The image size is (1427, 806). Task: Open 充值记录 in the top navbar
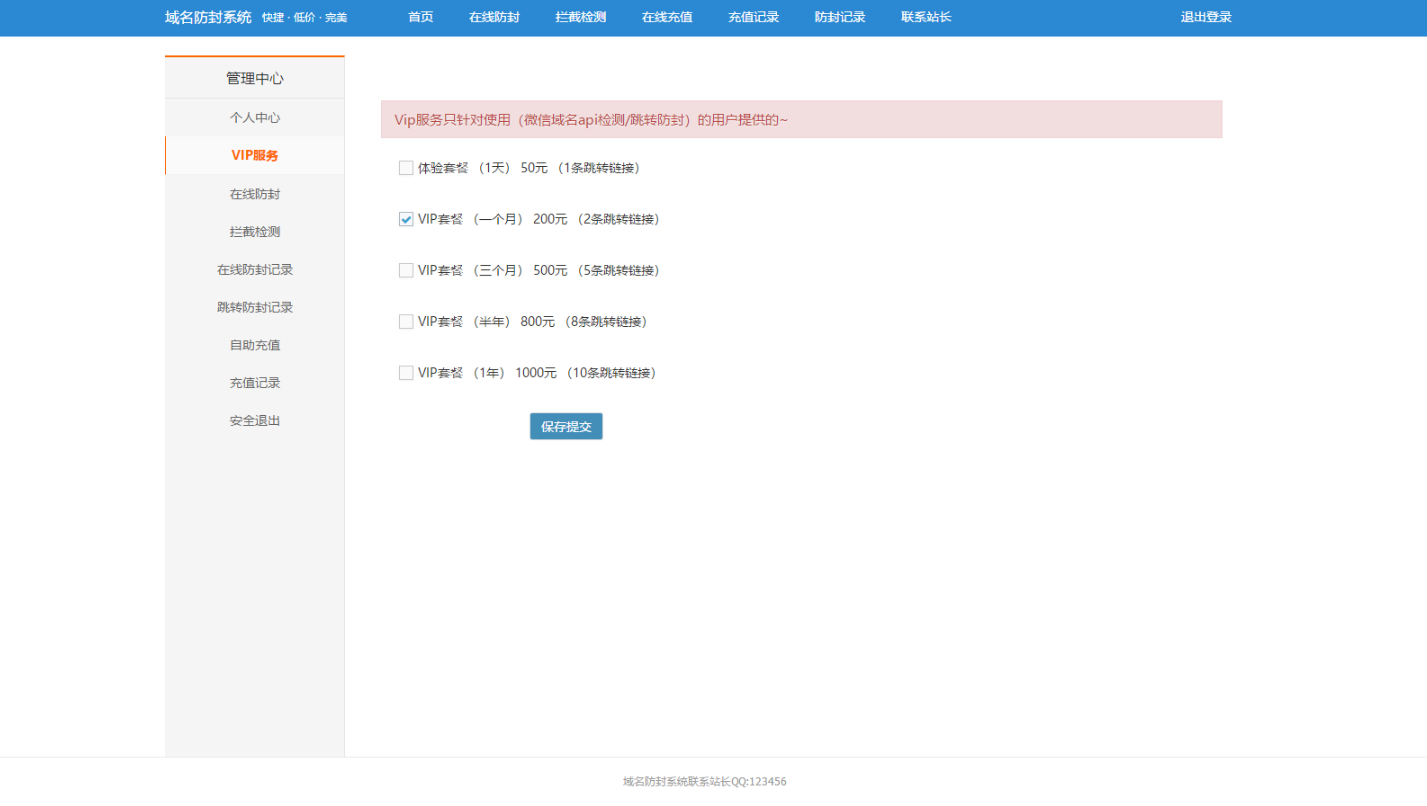pos(753,17)
